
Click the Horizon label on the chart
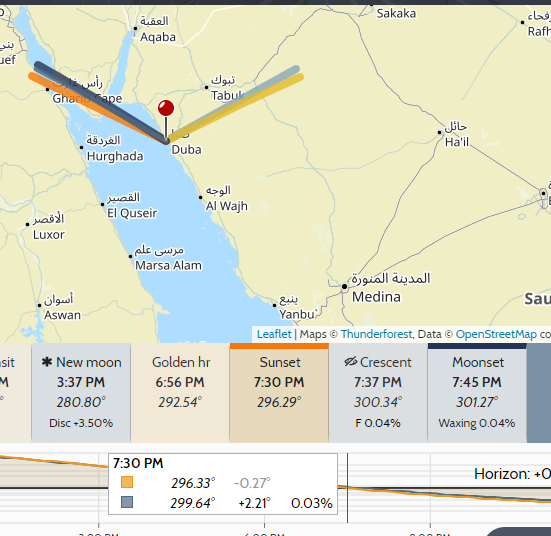pos(512,474)
